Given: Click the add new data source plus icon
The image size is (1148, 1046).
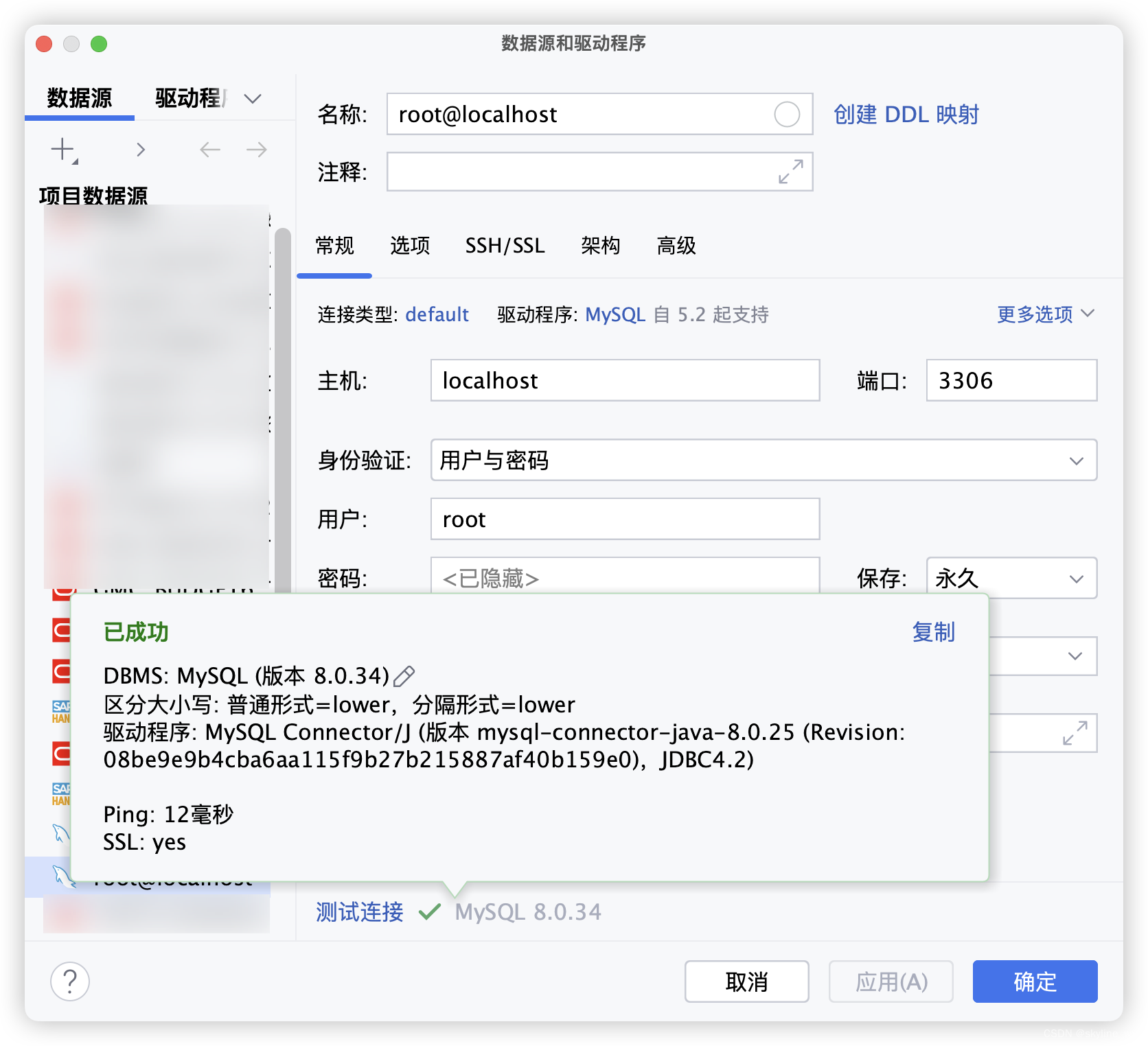Looking at the screenshot, I should tap(62, 149).
